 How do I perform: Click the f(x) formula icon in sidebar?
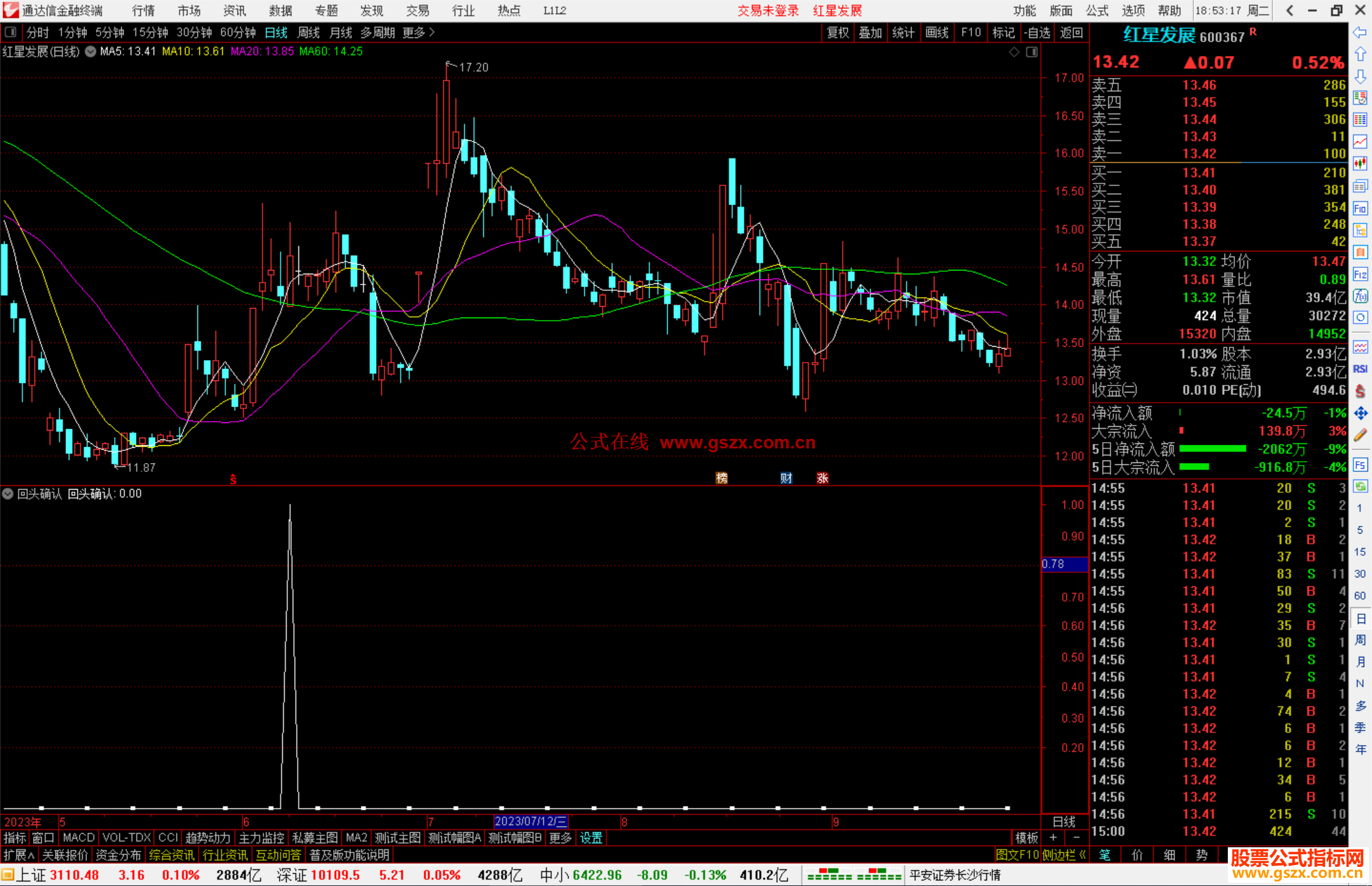1360,296
